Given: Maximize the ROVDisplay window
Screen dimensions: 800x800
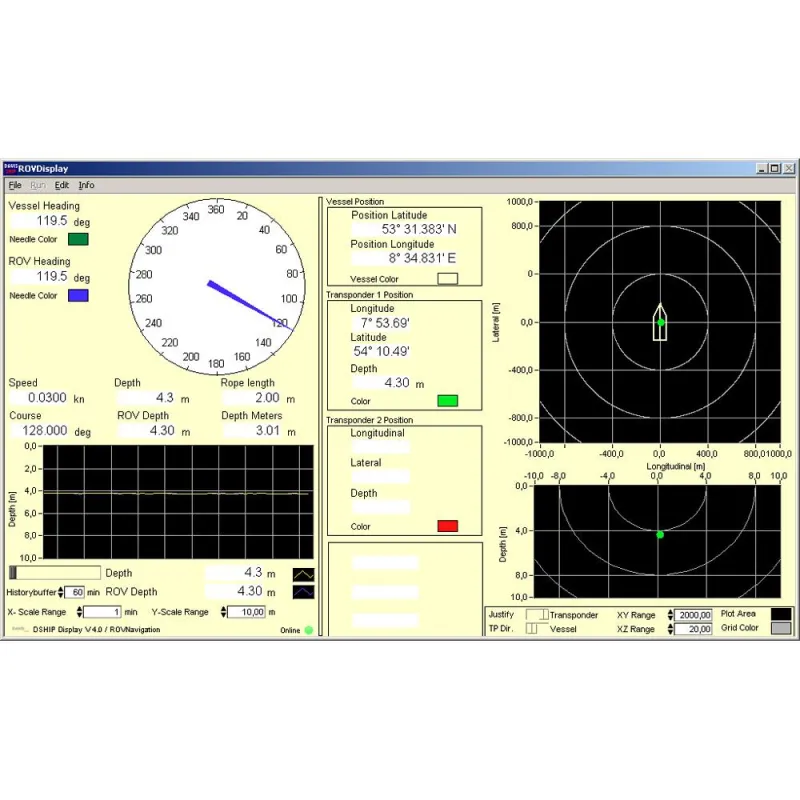Looking at the screenshot, I should coord(774,168).
